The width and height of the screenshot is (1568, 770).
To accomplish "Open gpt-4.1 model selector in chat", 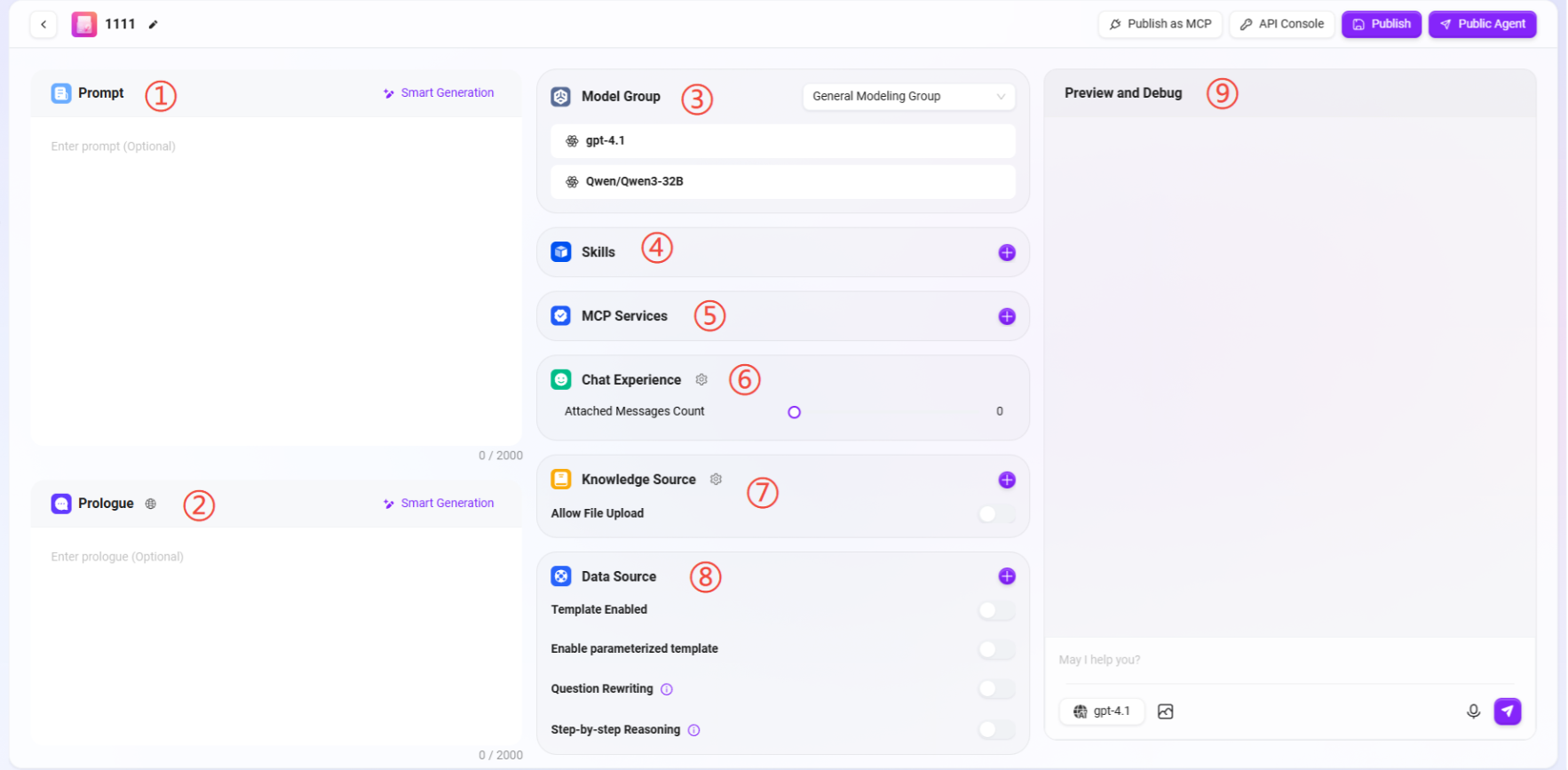I will [x=1101, y=711].
